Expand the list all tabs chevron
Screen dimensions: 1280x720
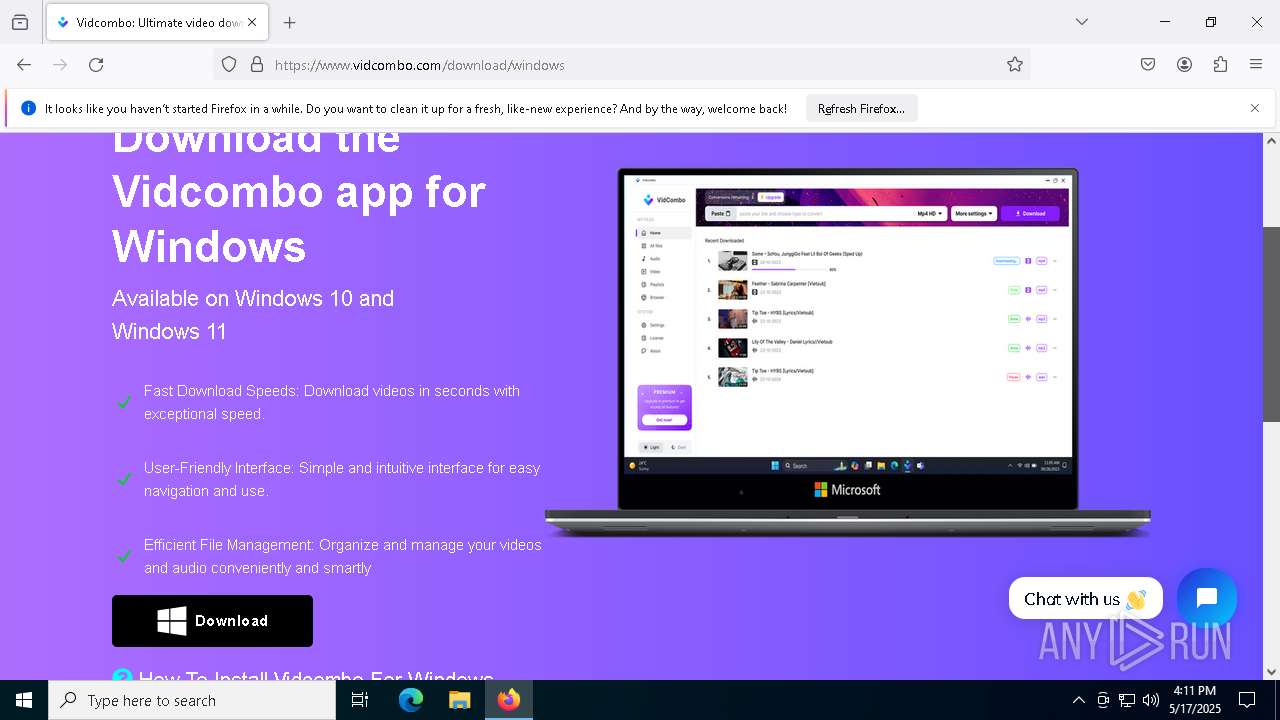tap(1082, 22)
